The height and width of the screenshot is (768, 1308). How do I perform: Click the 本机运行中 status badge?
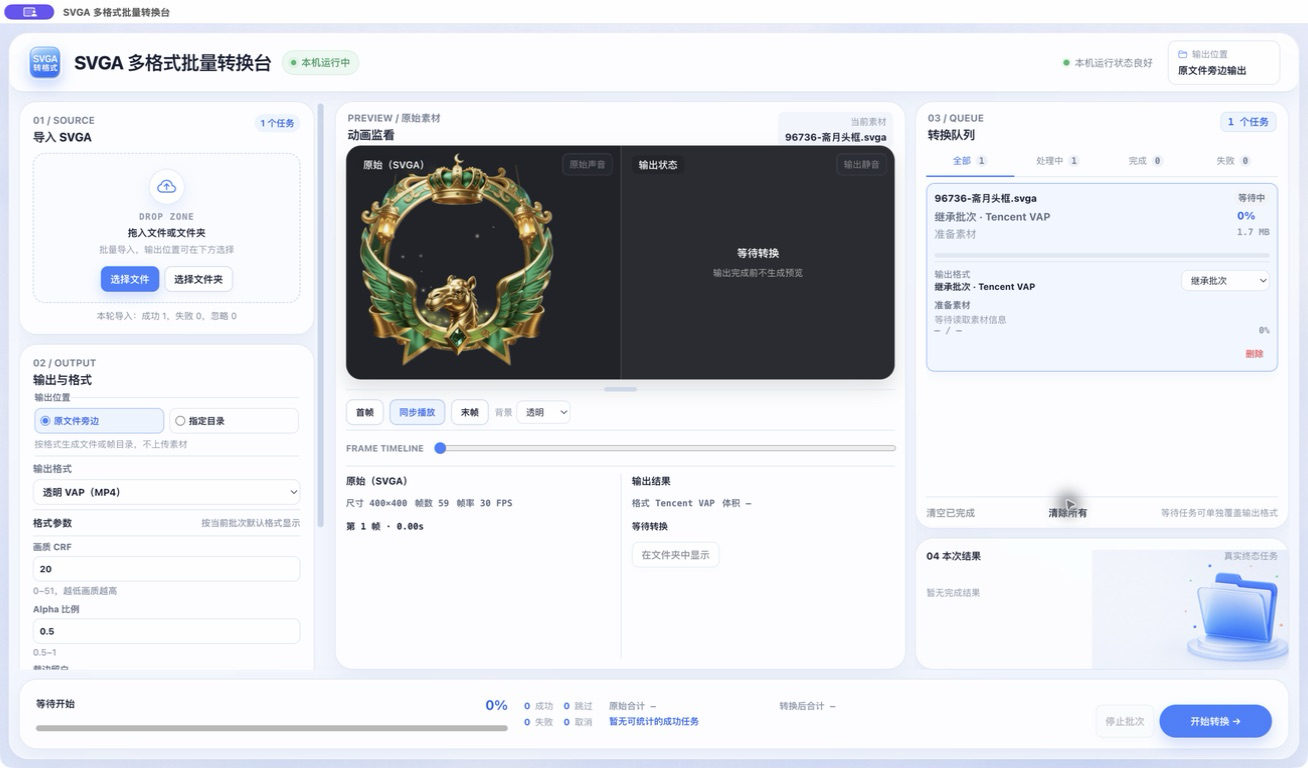point(320,63)
